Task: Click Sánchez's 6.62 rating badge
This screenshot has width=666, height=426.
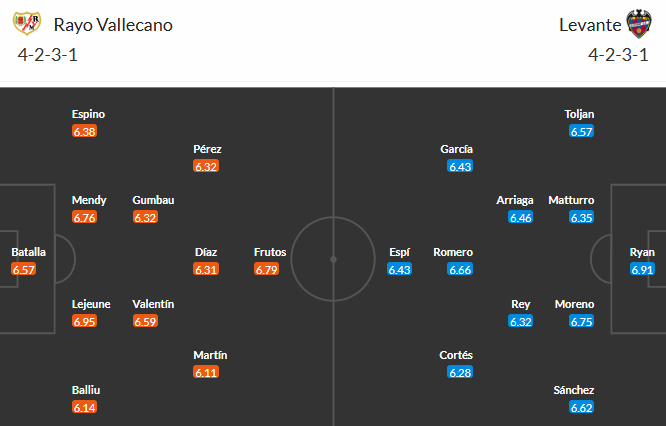Action: 582,407
